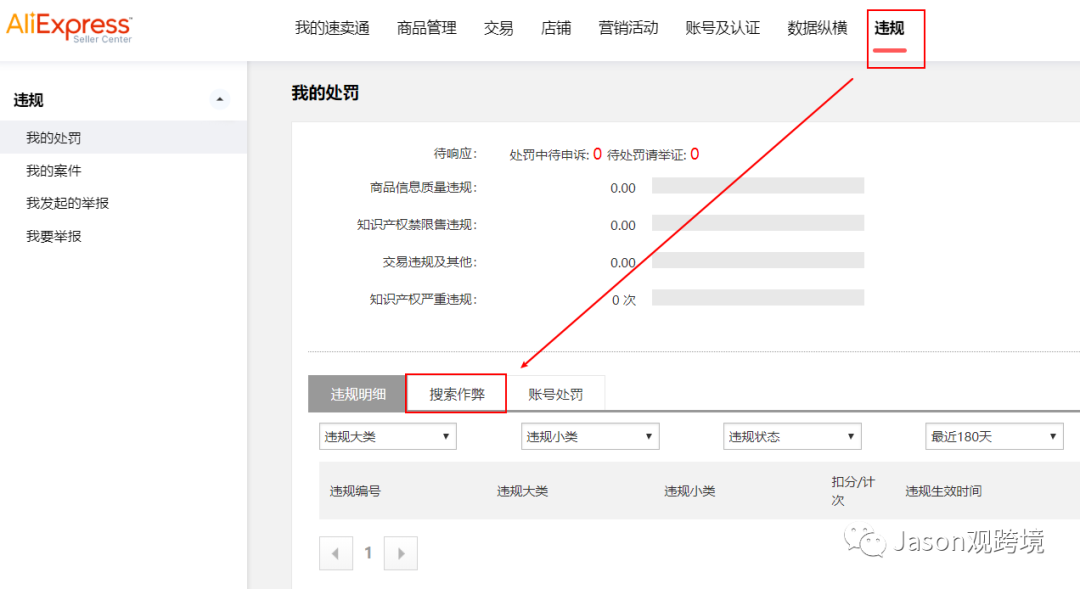Image resolution: width=1080 pixels, height=589 pixels.
Task: Switch to the 搜索作弊 tab
Action: pos(456,393)
